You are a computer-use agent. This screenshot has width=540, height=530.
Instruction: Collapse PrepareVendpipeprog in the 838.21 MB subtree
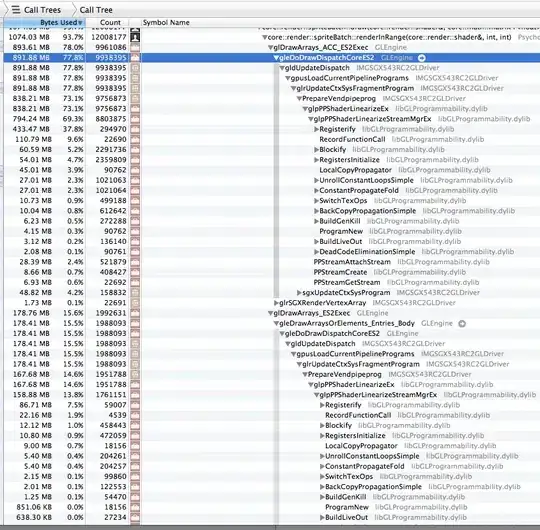click(x=299, y=98)
